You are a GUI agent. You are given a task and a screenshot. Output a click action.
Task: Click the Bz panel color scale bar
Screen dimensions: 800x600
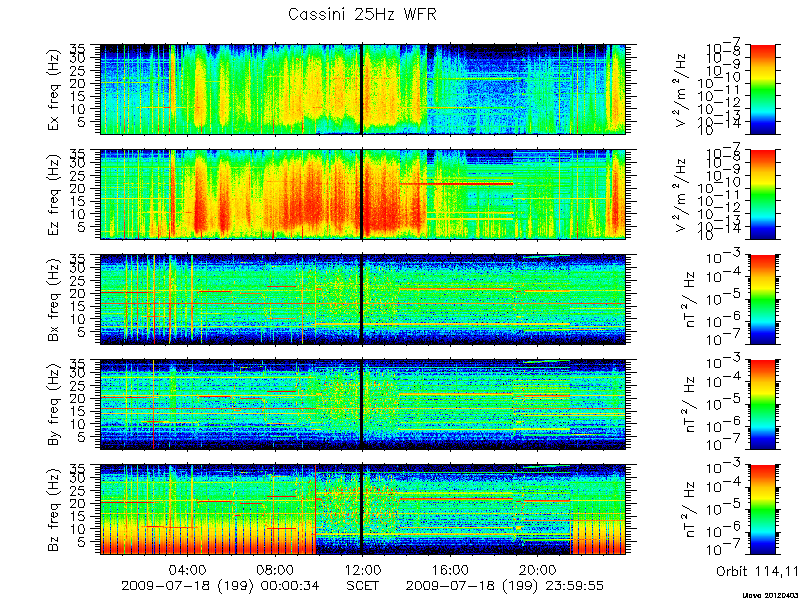(762, 510)
